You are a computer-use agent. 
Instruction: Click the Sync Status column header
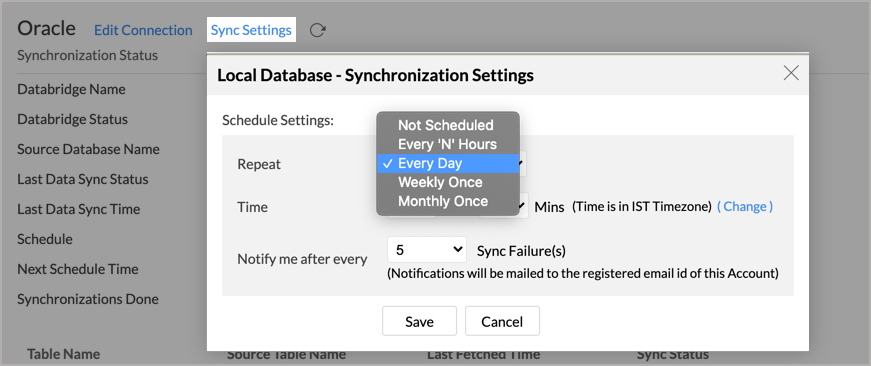click(673, 354)
